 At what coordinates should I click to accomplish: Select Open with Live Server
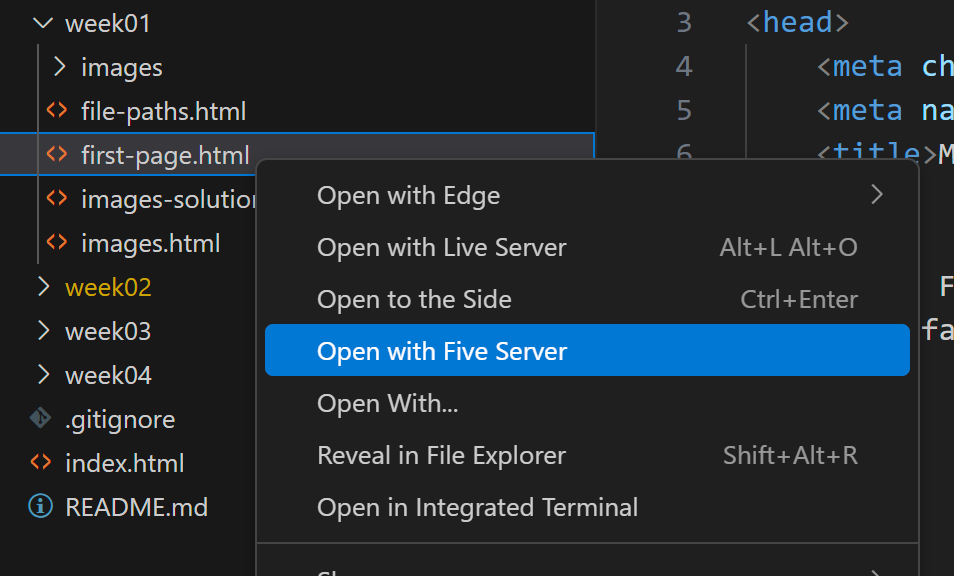coord(441,247)
